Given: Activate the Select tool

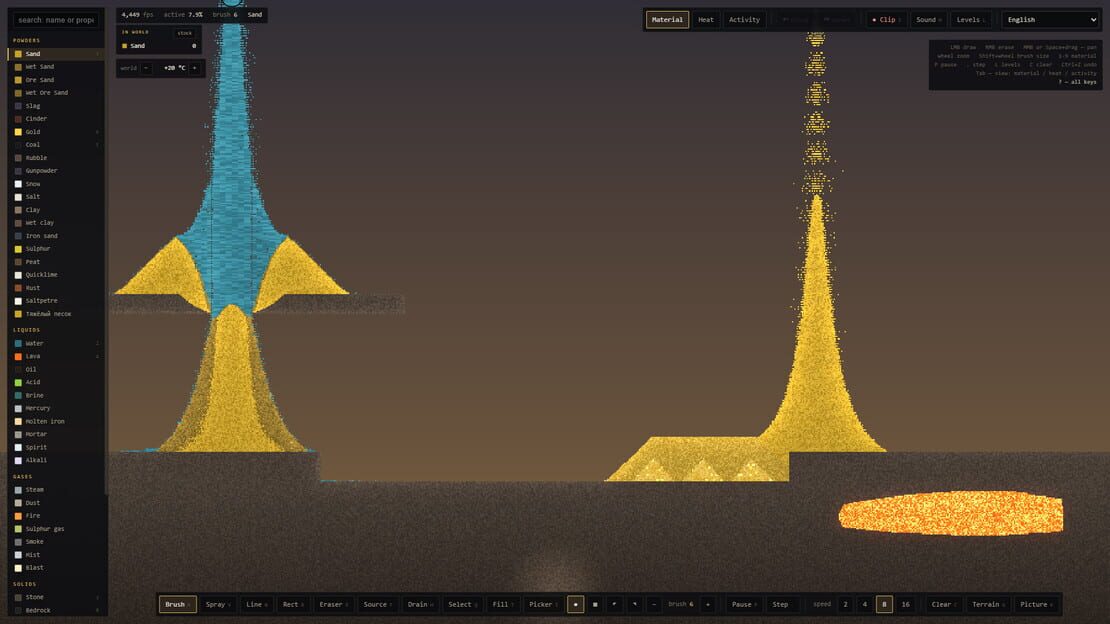Looking at the screenshot, I should pos(462,604).
